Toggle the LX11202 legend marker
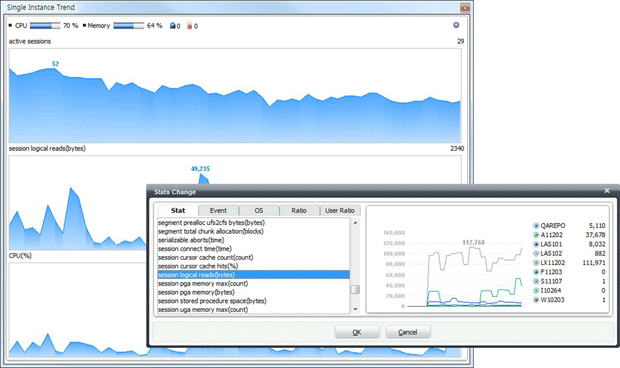This screenshot has width=620, height=368. tap(536, 262)
